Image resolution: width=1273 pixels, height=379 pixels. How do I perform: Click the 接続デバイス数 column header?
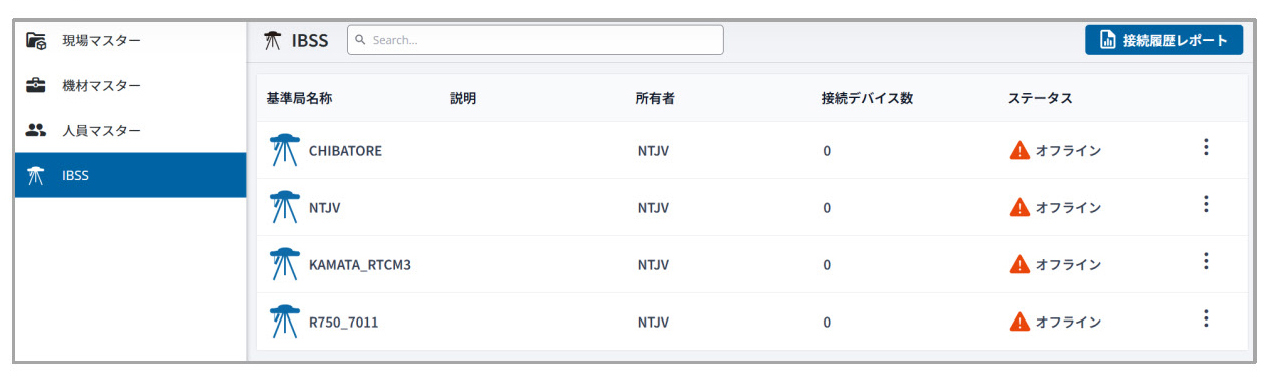pos(867,98)
